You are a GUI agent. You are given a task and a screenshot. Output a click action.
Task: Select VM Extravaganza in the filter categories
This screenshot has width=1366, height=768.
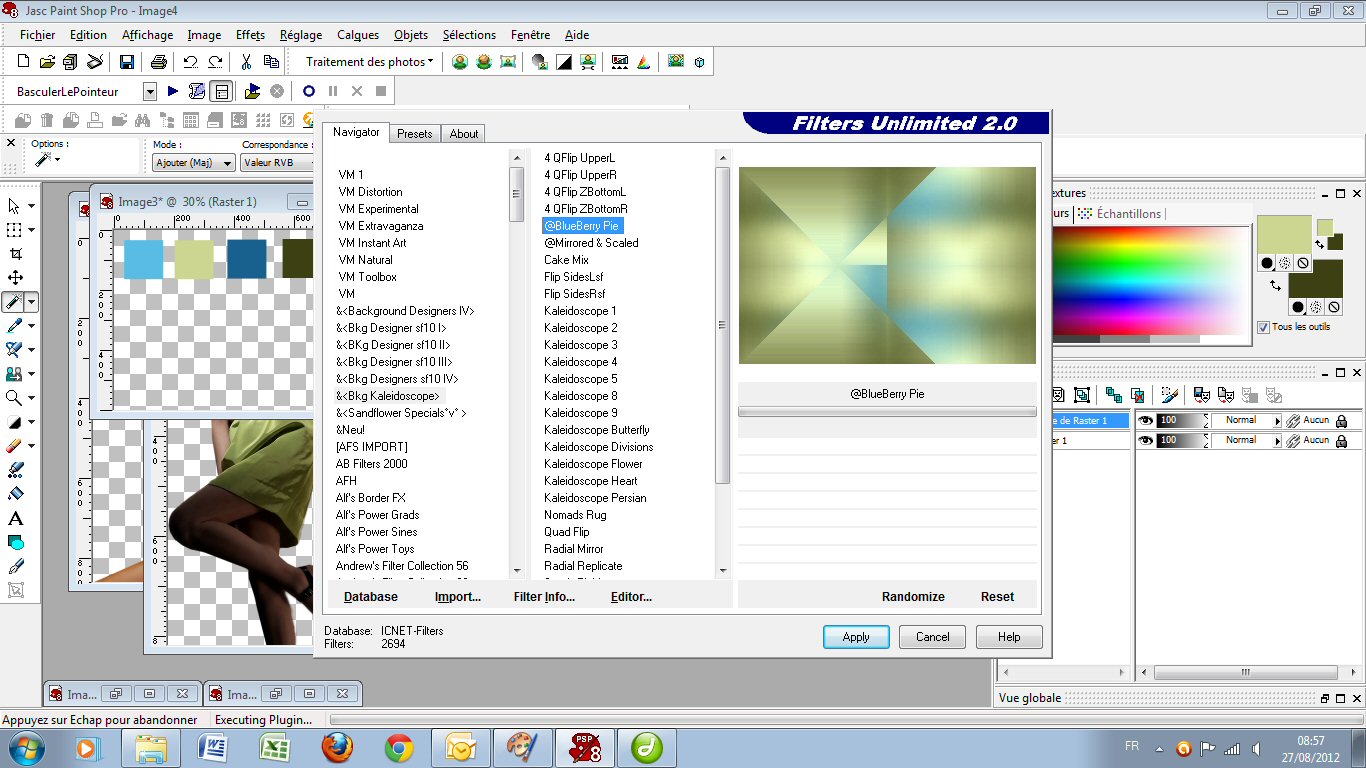pos(381,226)
